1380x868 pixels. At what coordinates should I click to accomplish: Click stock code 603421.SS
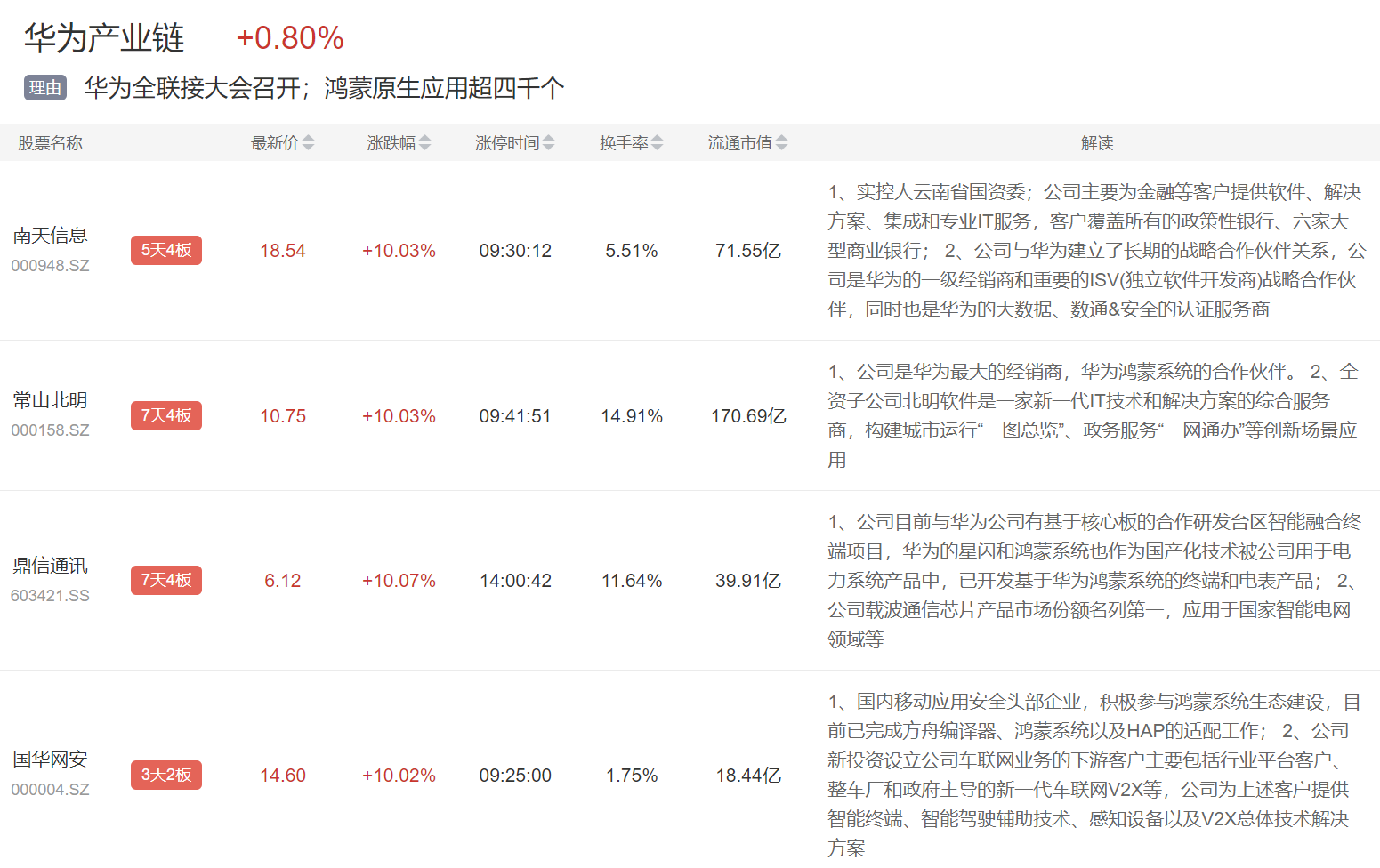point(50,596)
